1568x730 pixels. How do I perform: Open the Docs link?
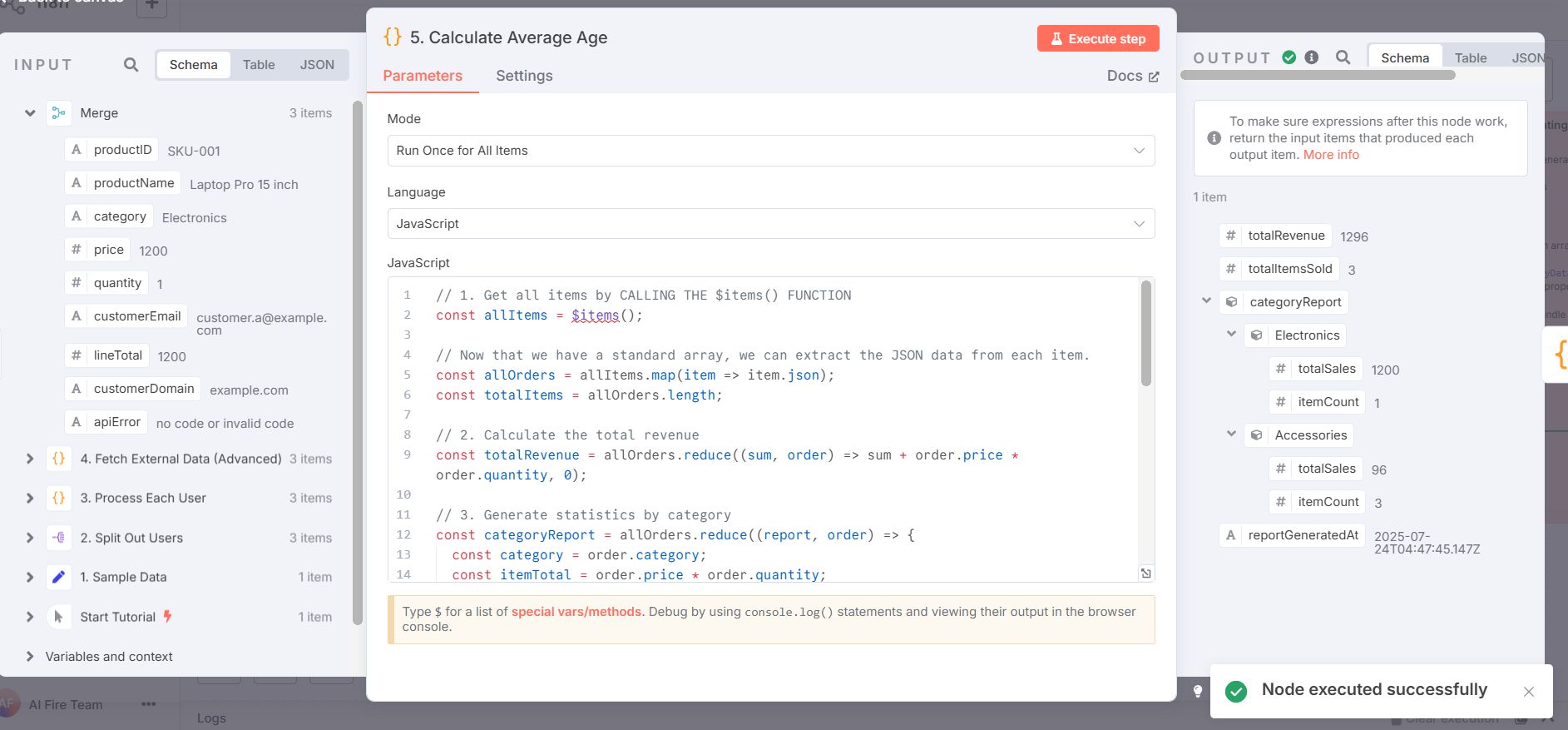click(x=1132, y=75)
